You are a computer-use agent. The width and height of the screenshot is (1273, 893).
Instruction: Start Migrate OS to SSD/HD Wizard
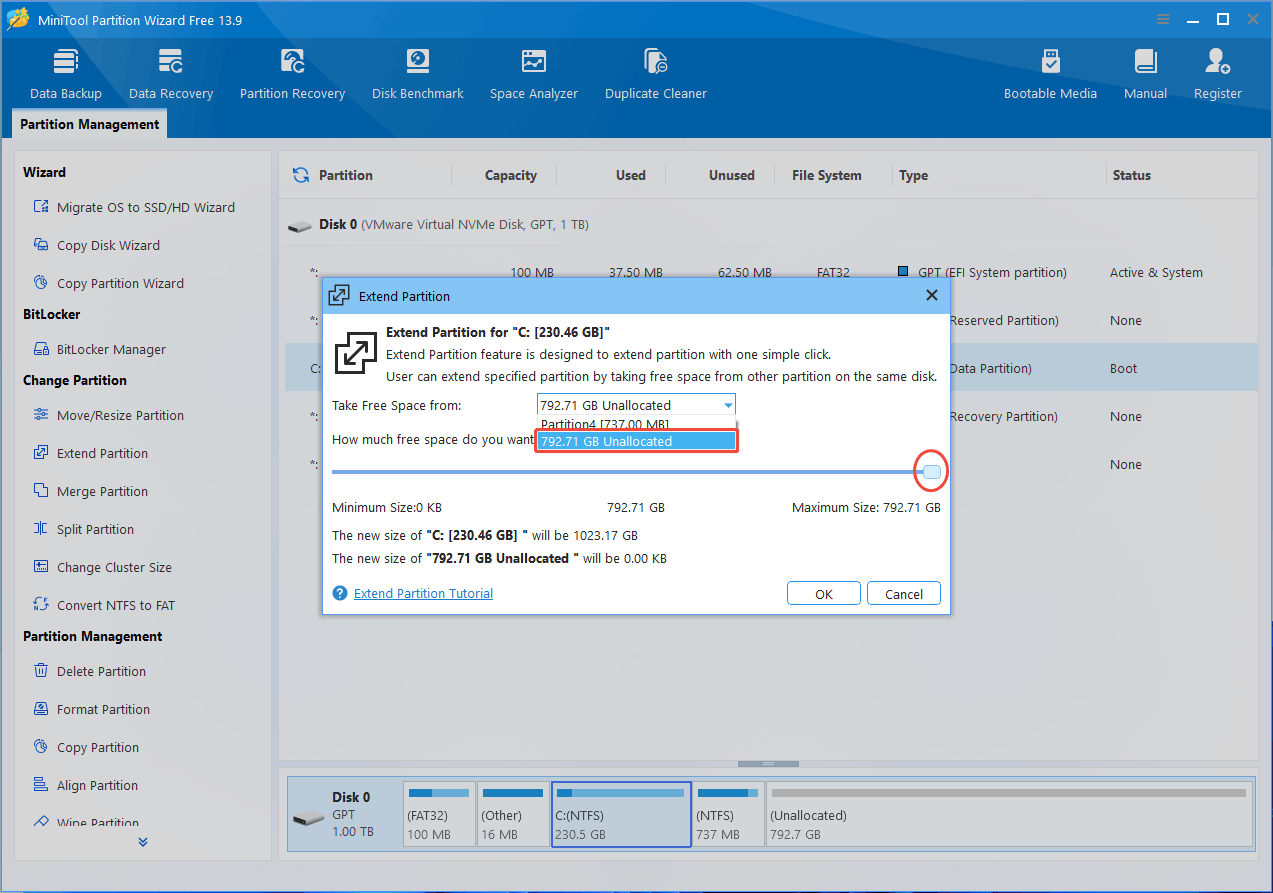click(x=134, y=207)
